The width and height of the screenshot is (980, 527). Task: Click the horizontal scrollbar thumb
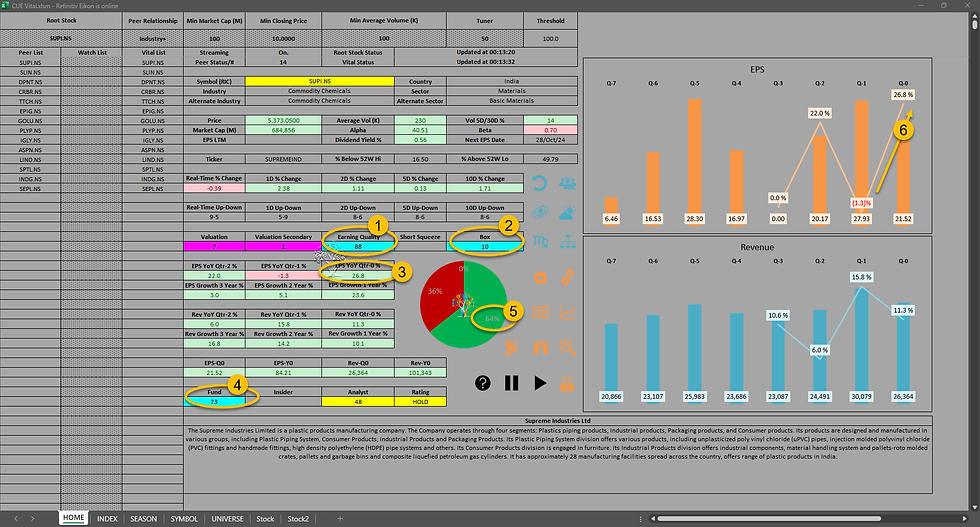tap(769, 519)
